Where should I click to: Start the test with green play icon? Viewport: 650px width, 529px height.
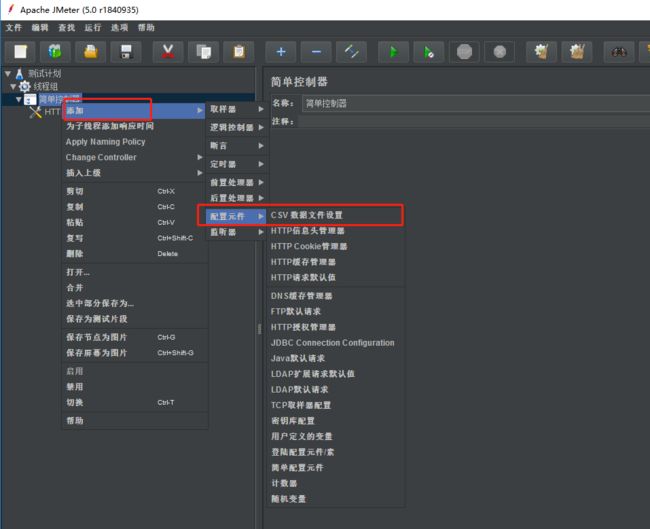tap(393, 52)
